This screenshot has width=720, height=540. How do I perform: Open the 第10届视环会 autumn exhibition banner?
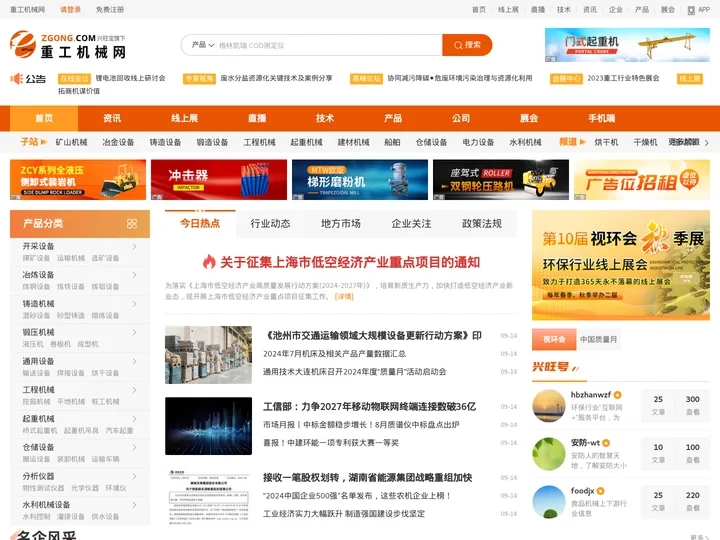(621, 265)
